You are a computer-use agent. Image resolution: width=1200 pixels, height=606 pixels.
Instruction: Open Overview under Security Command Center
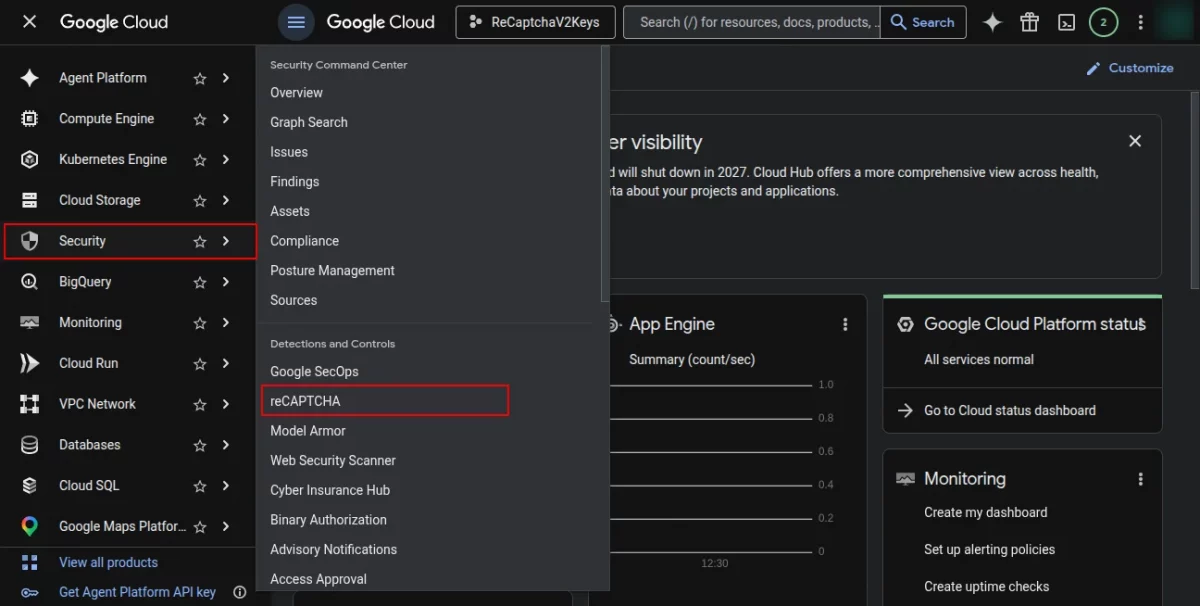click(x=296, y=92)
